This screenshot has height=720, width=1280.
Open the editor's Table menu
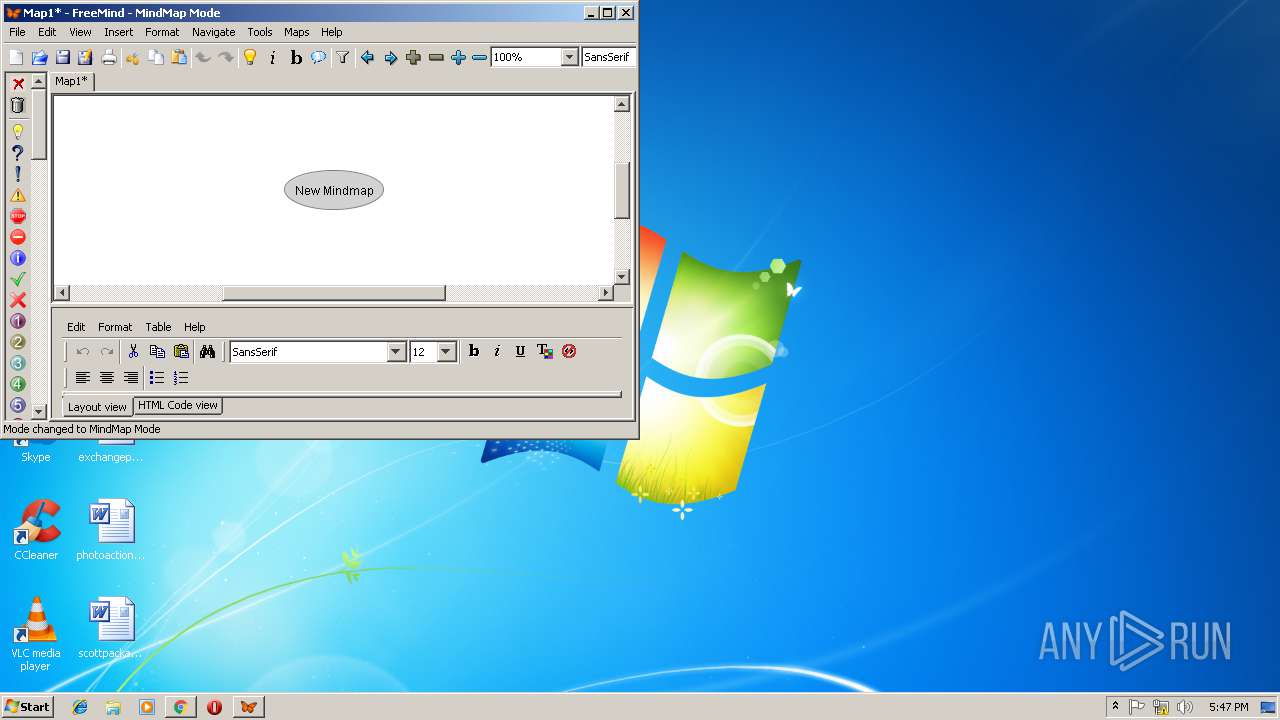[x=158, y=327]
